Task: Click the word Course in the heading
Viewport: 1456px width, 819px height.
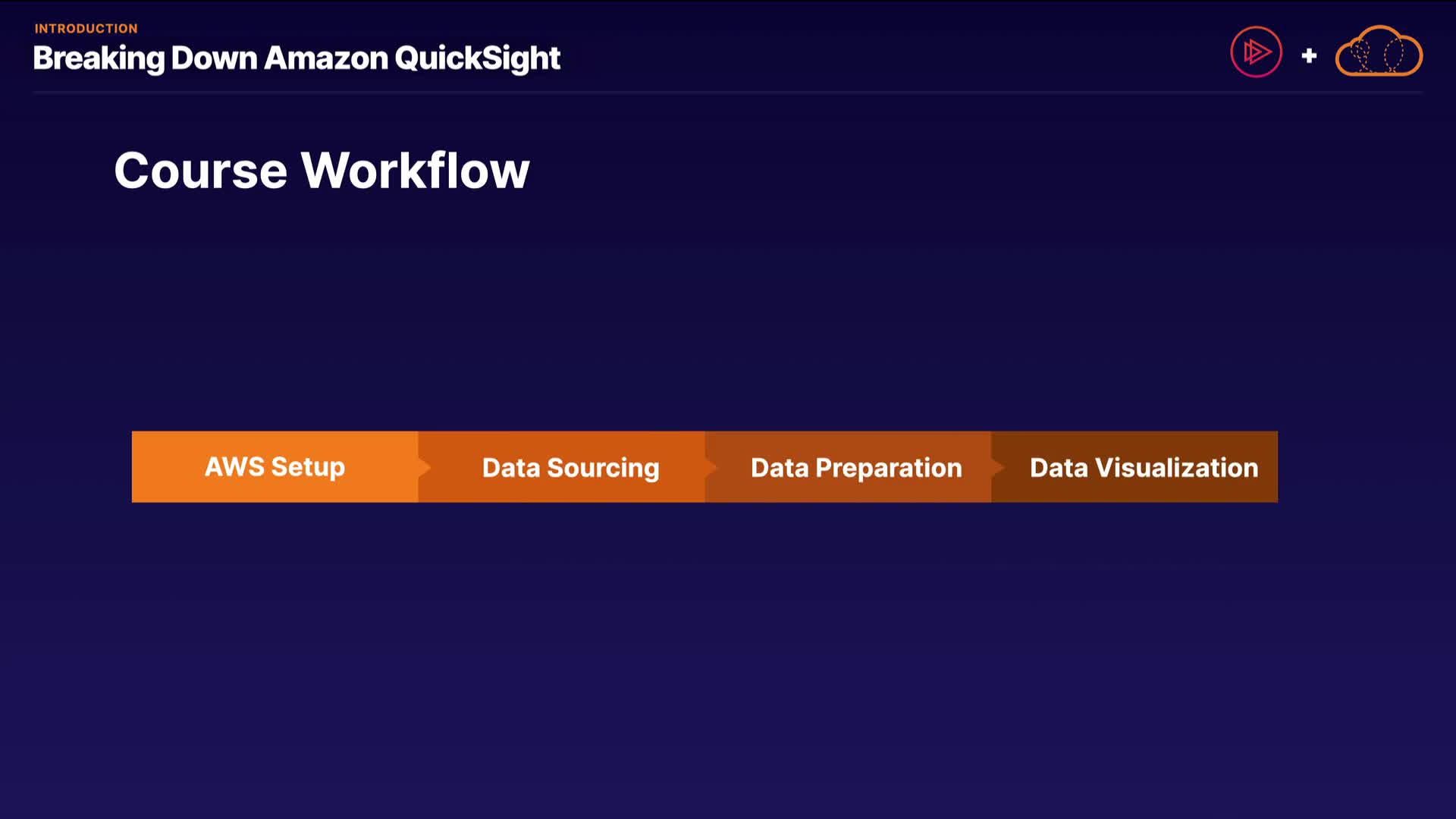Action: (x=201, y=171)
